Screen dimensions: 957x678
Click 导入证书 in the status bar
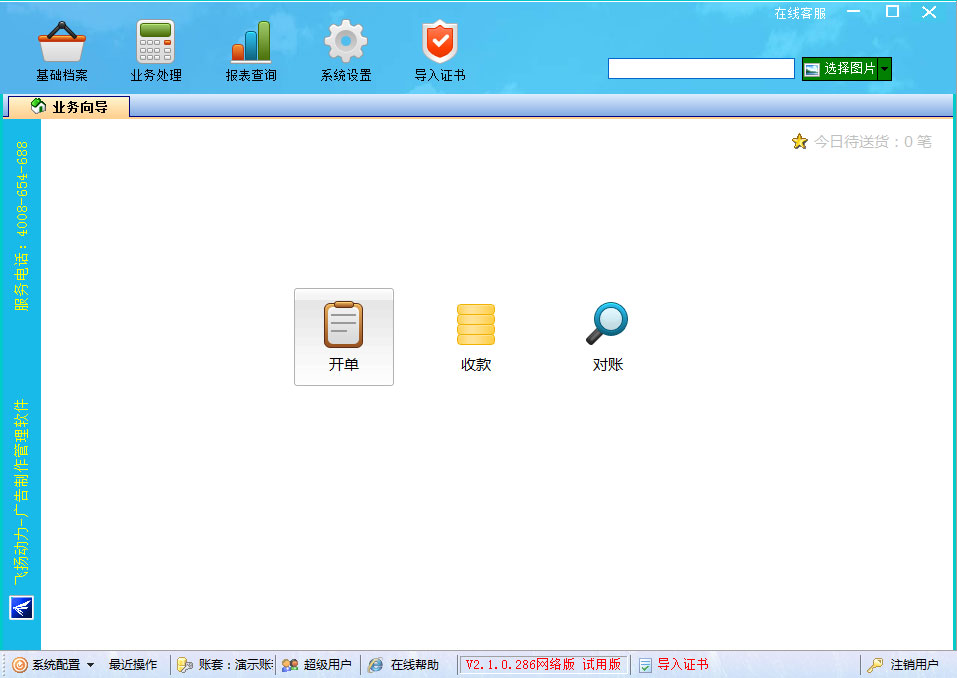673,665
